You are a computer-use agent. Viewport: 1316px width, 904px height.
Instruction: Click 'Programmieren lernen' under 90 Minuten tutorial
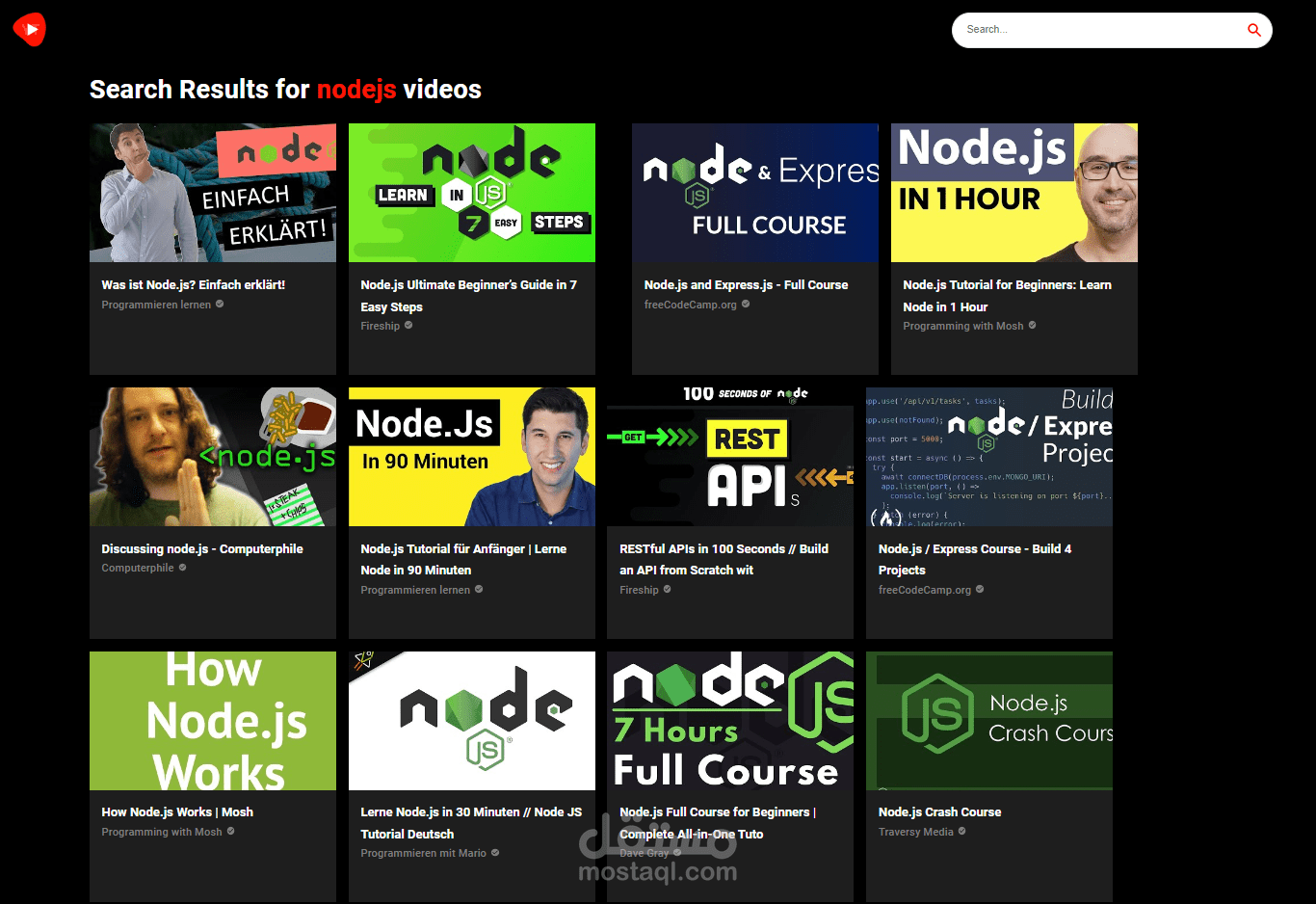coord(415,590)
